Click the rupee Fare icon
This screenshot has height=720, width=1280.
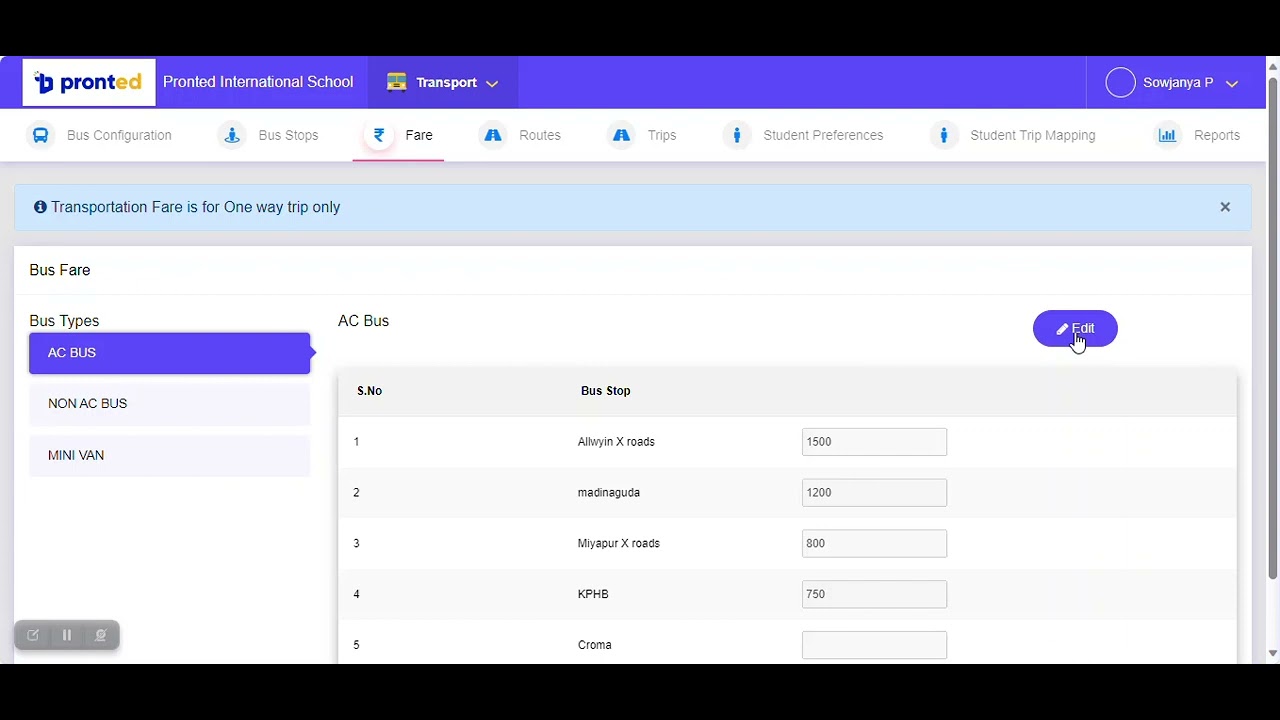click(x=379, y=135)
